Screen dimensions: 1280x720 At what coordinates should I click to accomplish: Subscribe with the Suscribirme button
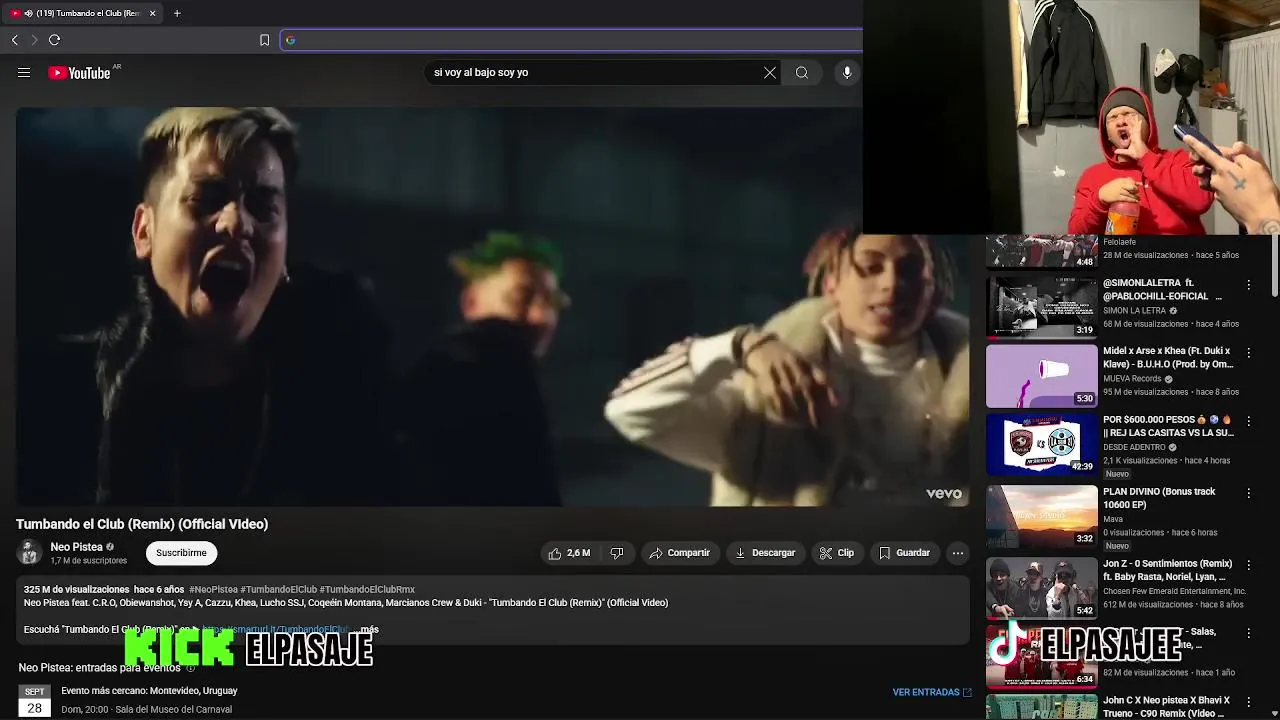pos(181,553)
